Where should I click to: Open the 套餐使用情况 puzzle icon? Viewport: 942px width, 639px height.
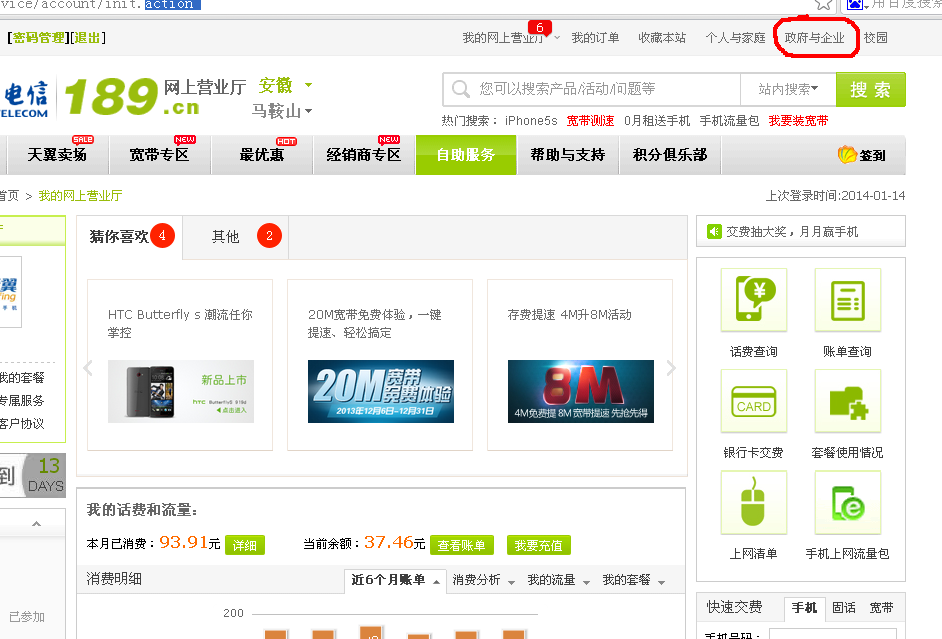[x=848, y=401]
